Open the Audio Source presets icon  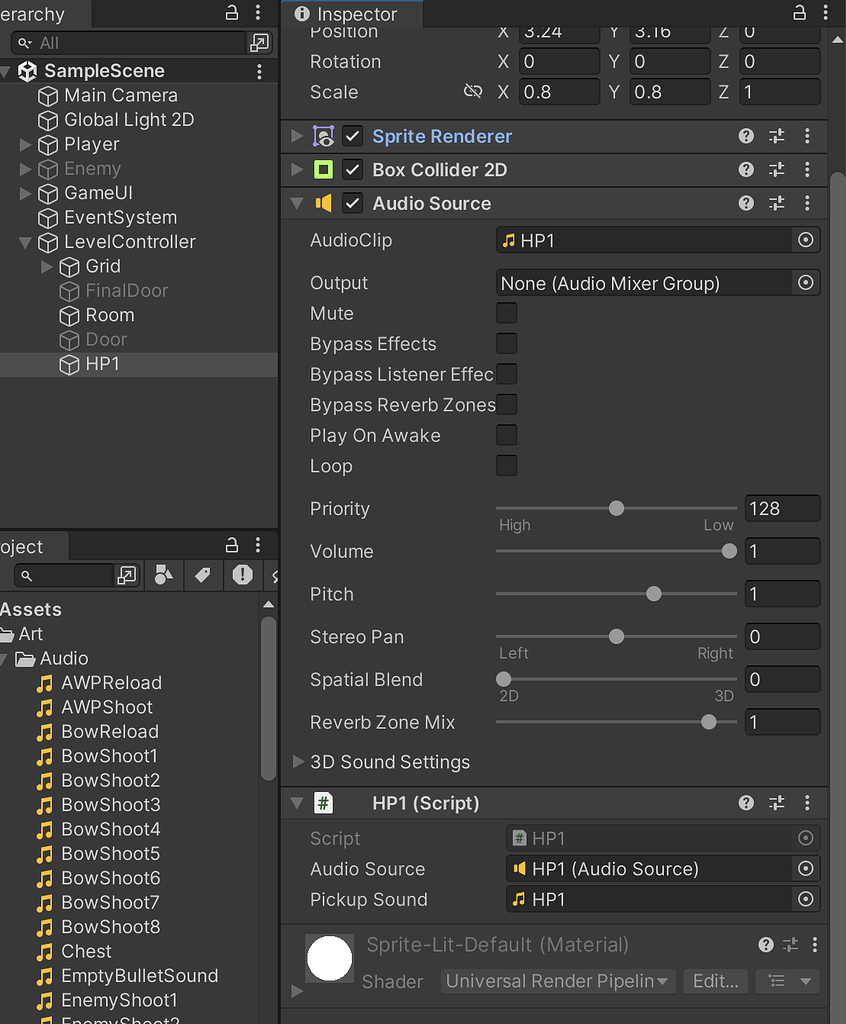pos(777,203)
